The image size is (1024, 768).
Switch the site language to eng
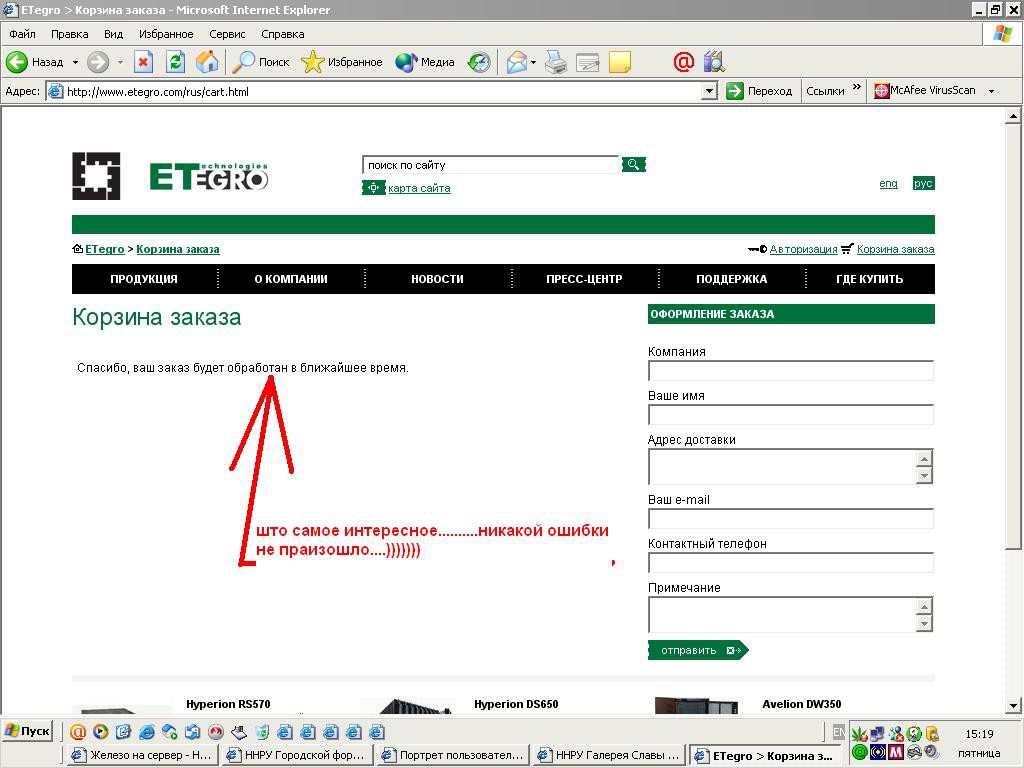[888, 184]
